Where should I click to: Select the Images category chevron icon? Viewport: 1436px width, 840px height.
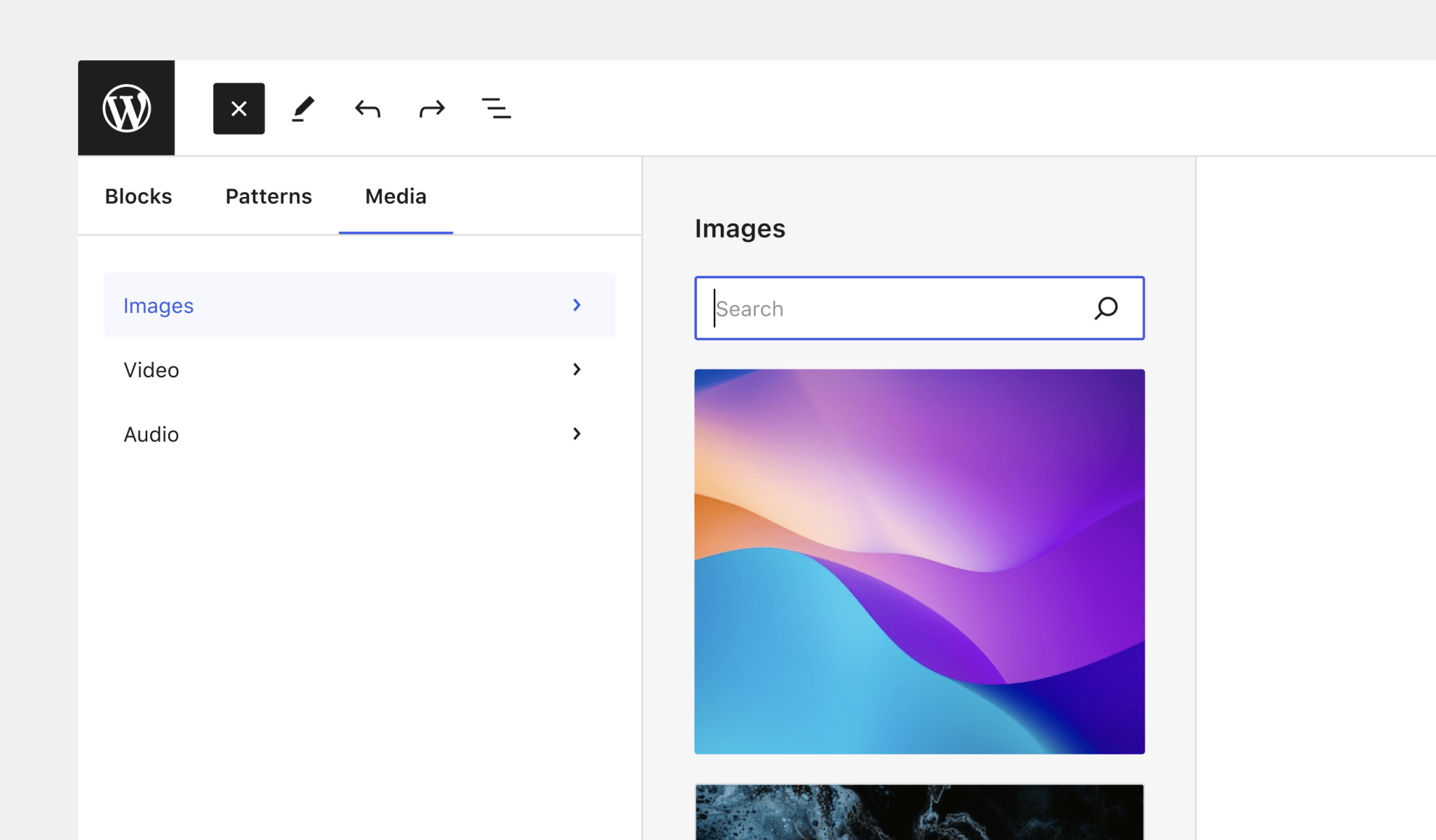(x=576, y=305)
